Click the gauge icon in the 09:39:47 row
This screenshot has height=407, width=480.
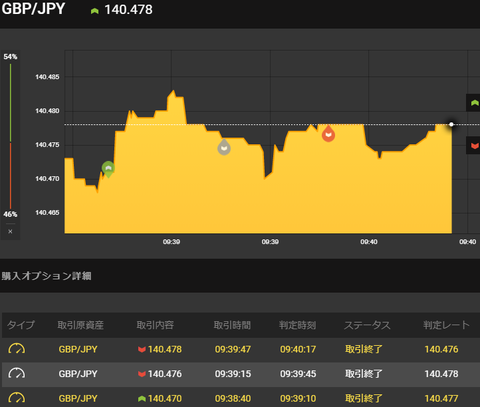tap(17, 349)
